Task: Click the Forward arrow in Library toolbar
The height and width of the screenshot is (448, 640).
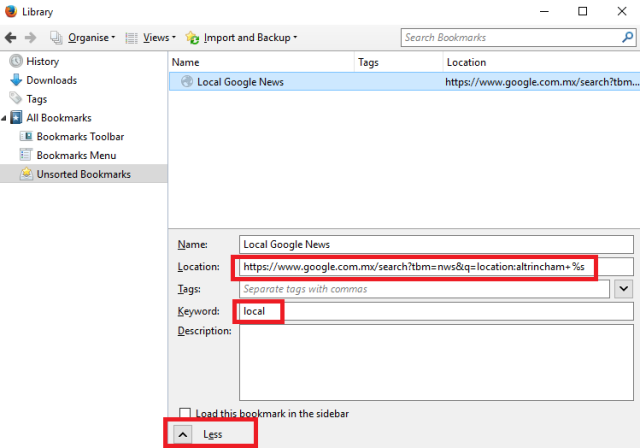Action: click(x=30, y=38)
